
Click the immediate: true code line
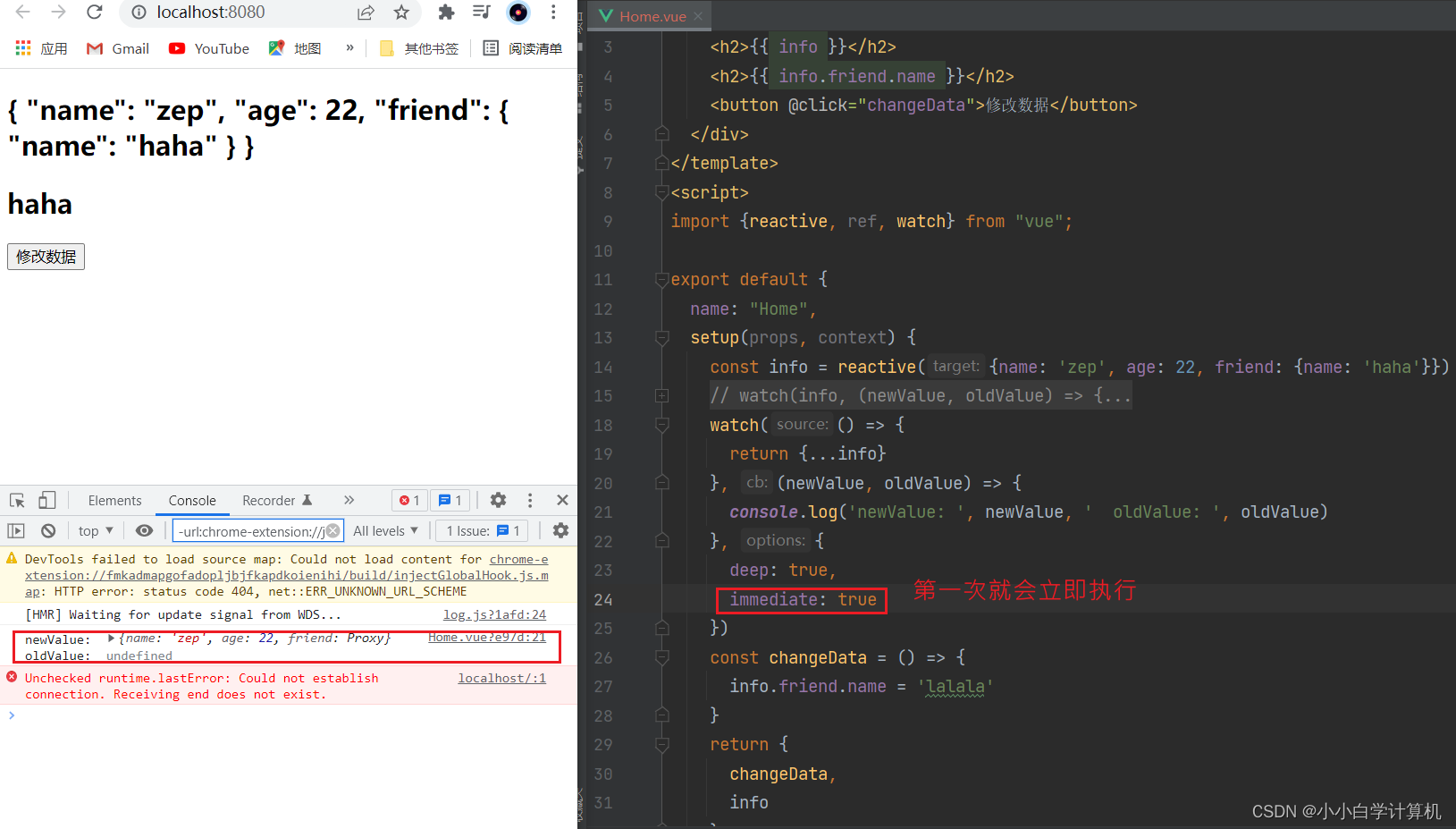pos(803,599)
